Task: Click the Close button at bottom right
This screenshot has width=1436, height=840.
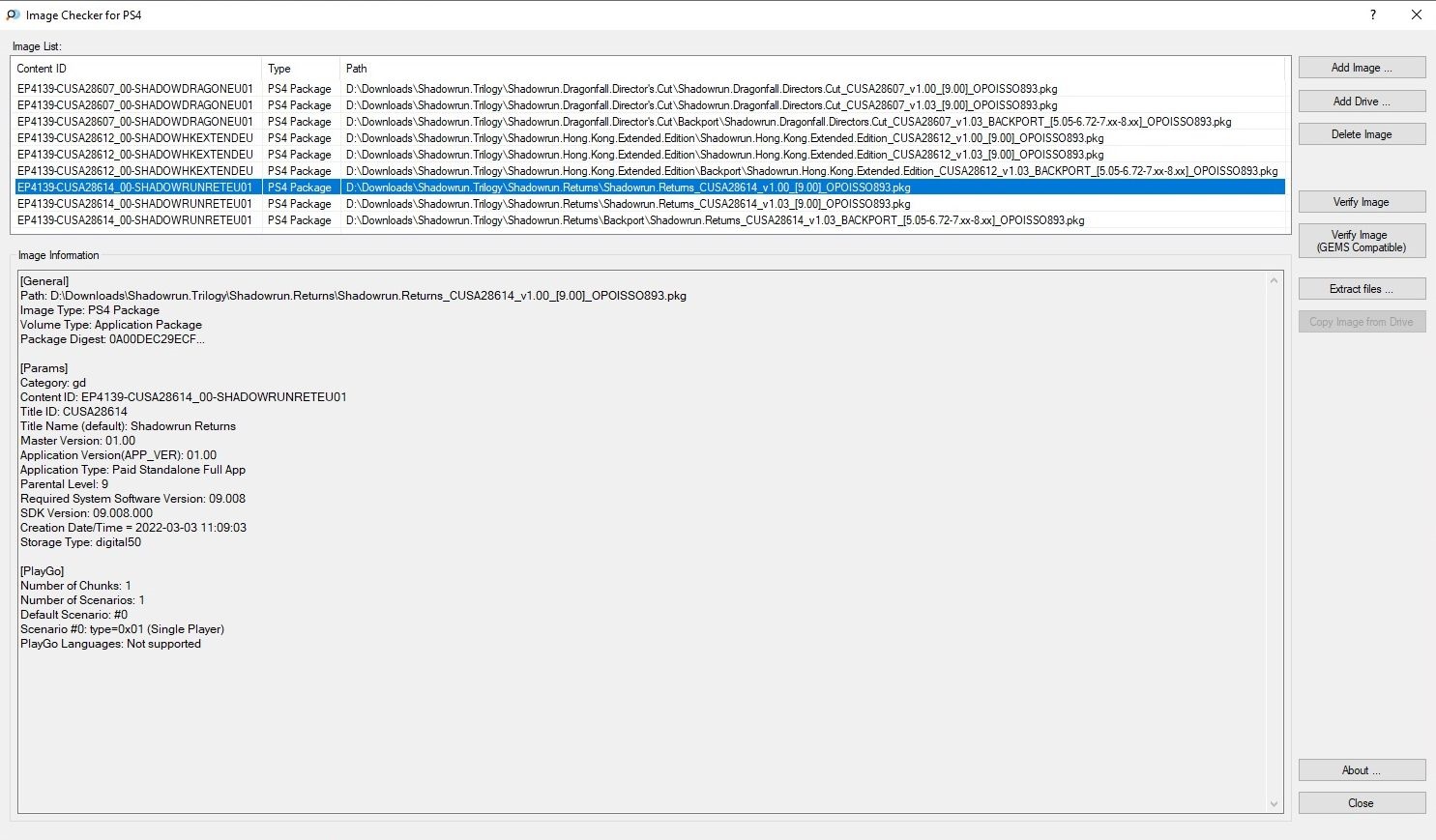Action: [1362, 803]
